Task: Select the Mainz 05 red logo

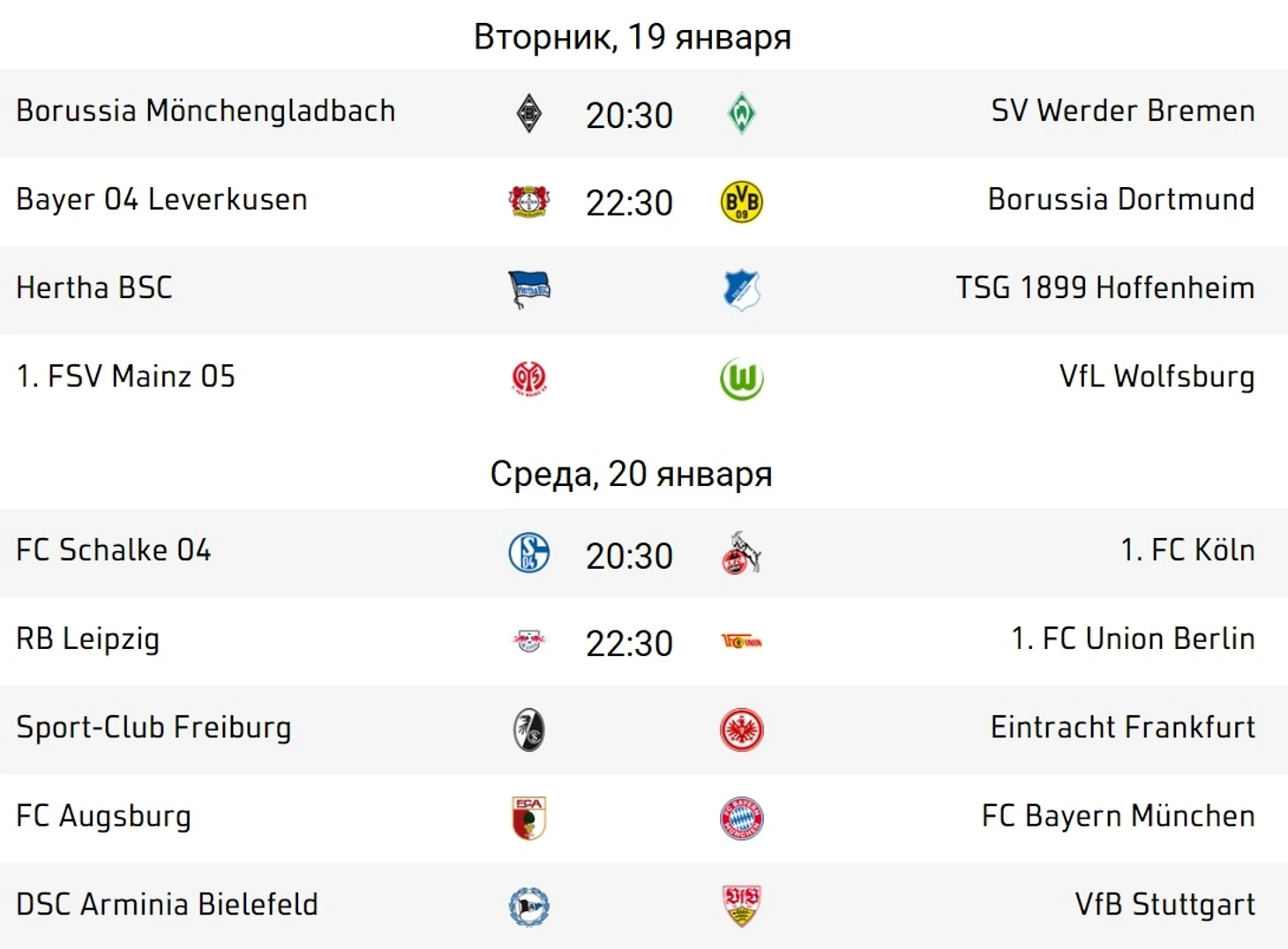Action: 529,378
